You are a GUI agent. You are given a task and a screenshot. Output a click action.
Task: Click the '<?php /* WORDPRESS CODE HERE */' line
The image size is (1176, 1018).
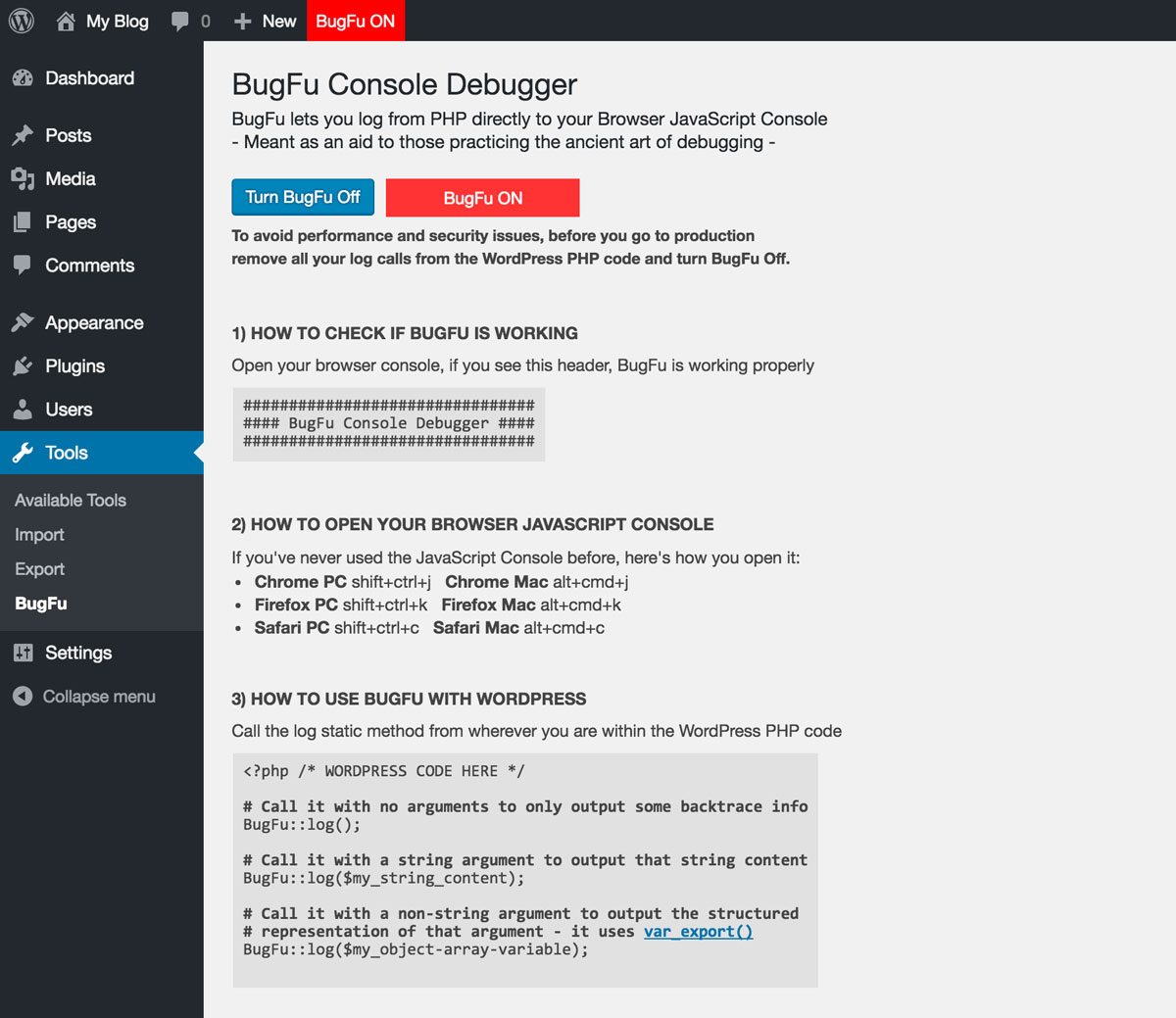[x=384, y=771]
